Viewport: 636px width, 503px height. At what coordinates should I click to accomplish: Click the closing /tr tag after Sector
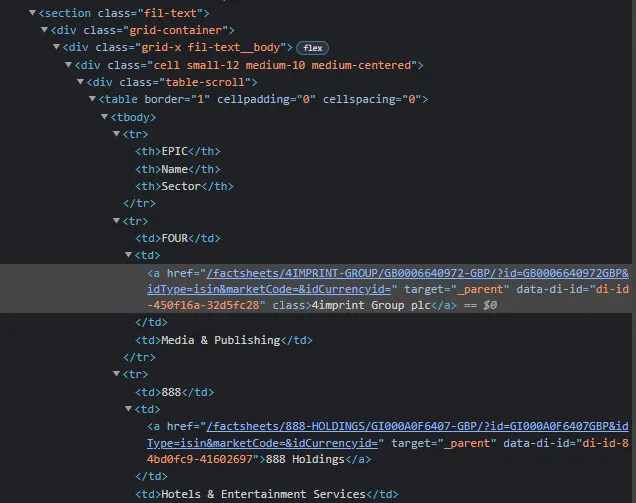coord(139,203)
